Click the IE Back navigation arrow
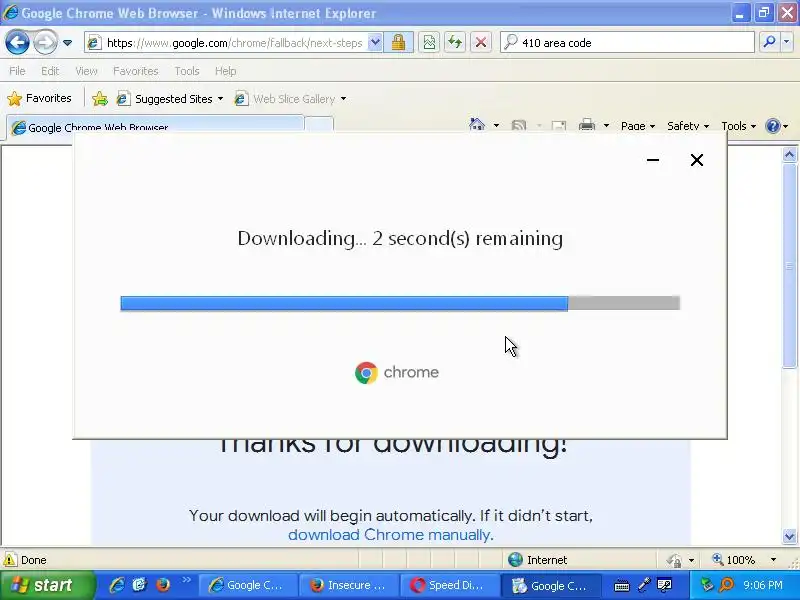The width and height of the screenshot is (800, 600). coord(17,42)
